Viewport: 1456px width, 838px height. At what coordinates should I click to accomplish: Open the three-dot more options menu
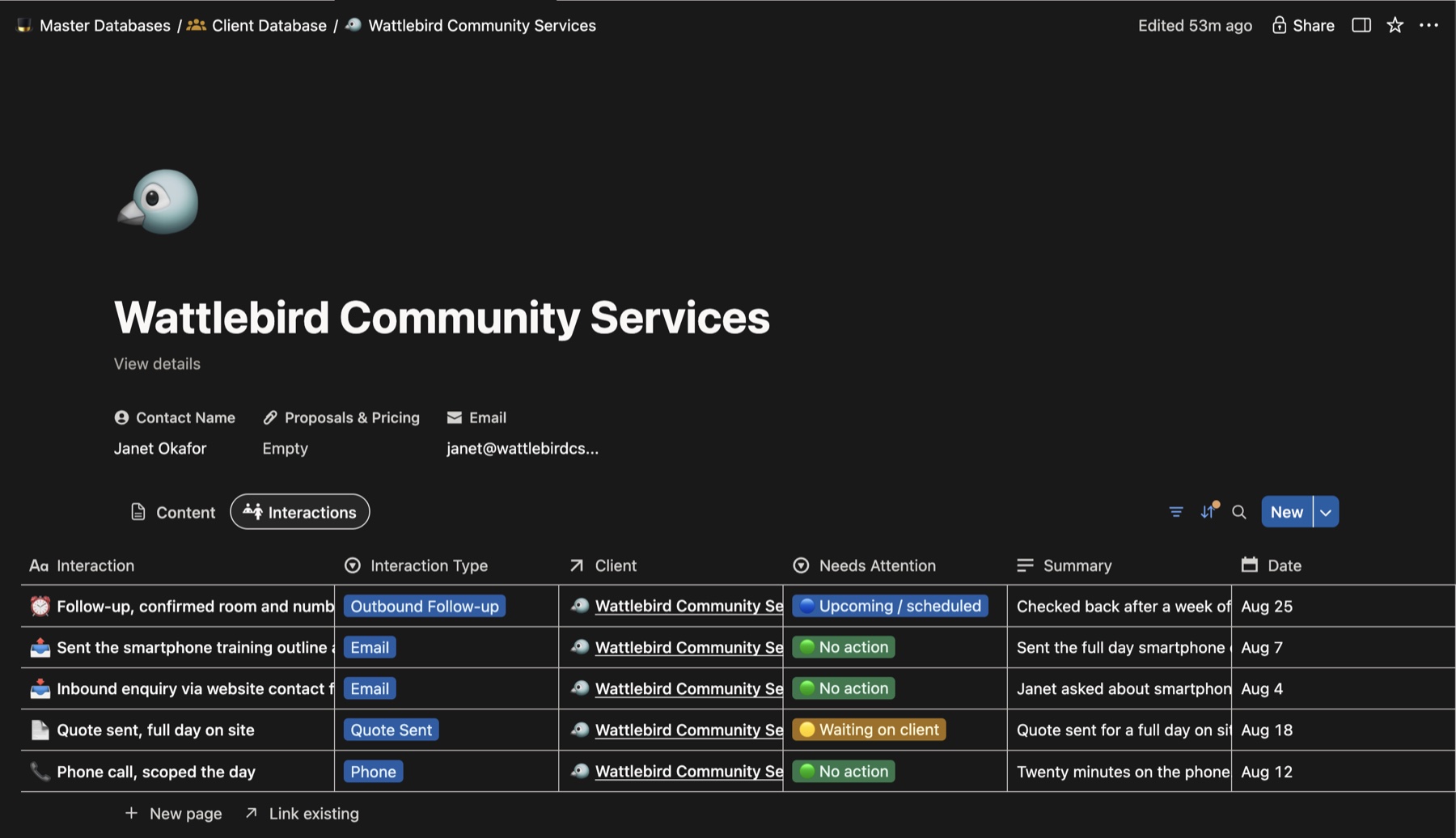pyautogui.click(x=1428, y=25)
